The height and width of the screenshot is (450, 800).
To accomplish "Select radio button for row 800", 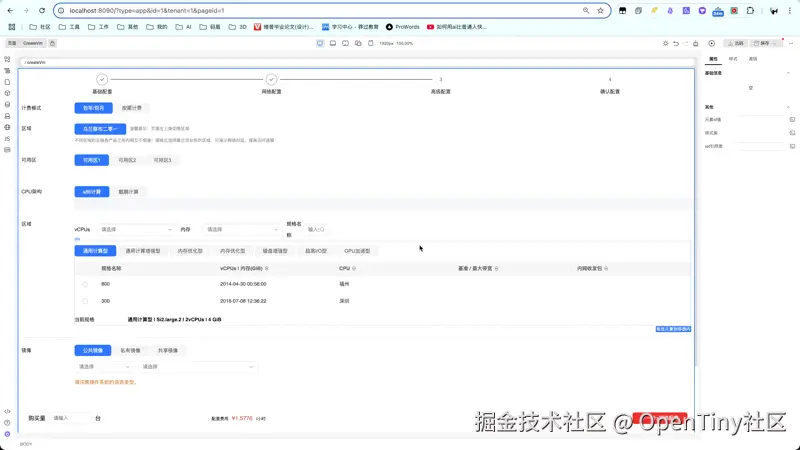I will [x=85, y=284].
